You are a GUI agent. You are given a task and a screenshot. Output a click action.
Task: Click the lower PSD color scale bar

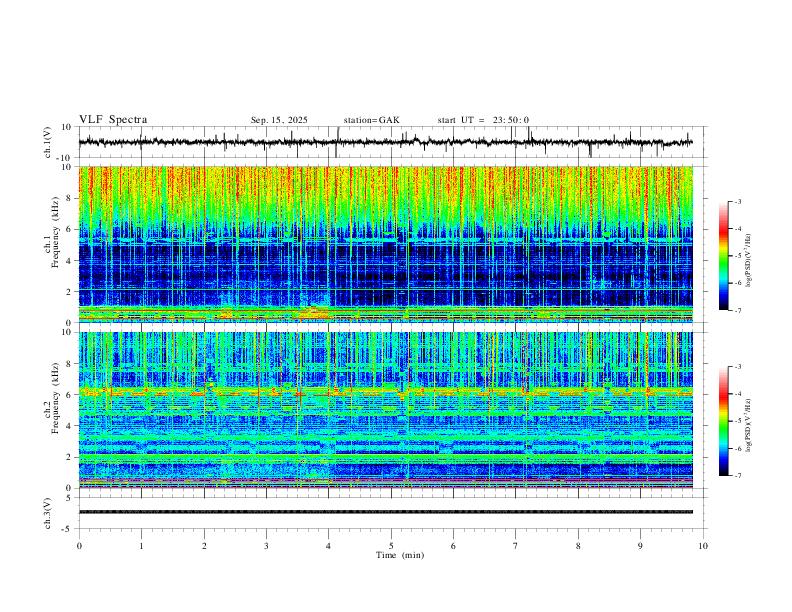tap(723, 421)
